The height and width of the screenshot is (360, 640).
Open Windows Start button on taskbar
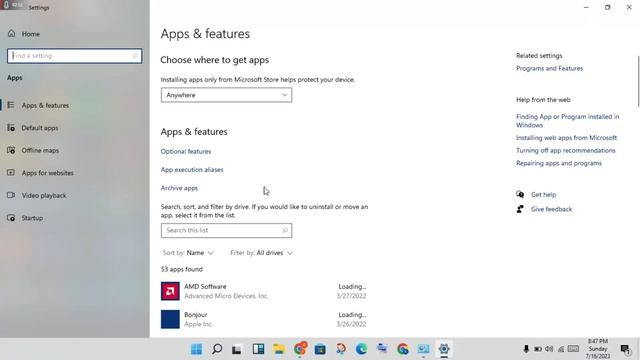coord(196,349)
